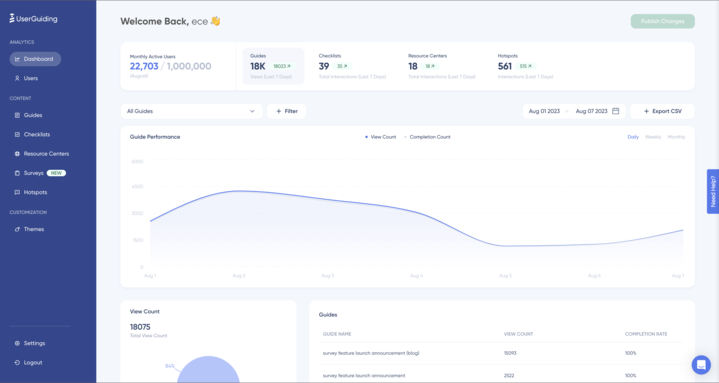Toggle the View Count legend series
Screen dimensions: 719x383
(381, 137)
